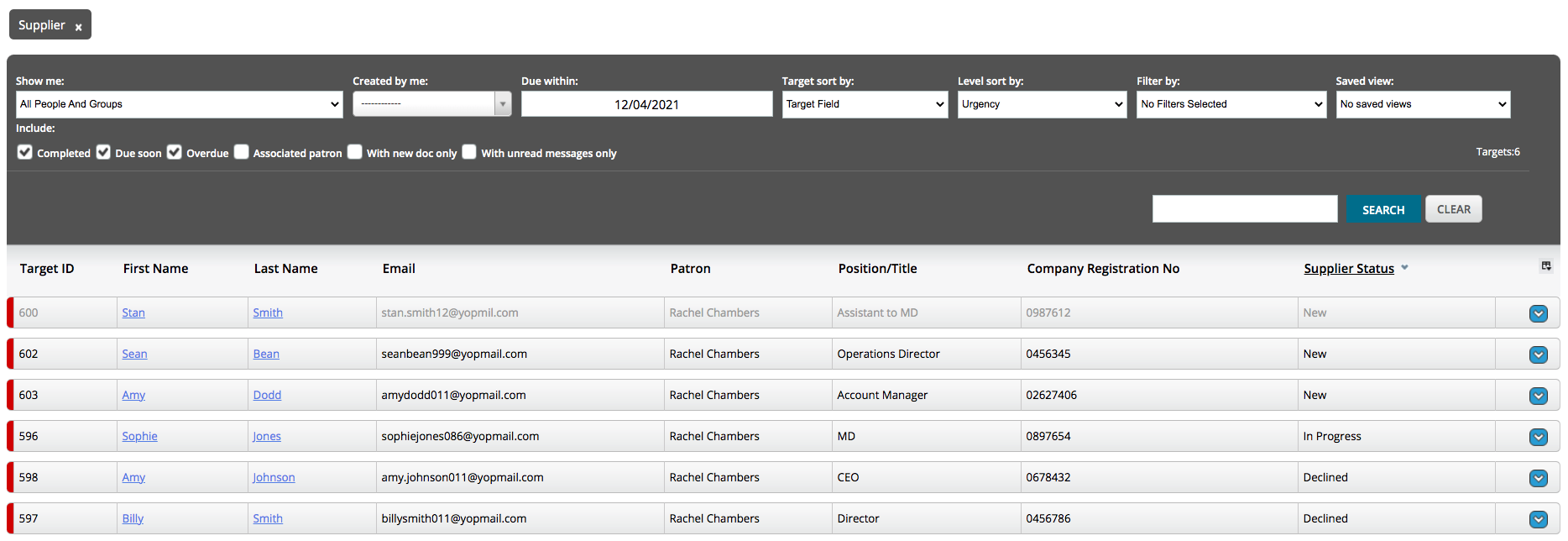Open row actions for Stan Smith 600
The height and width of the screenshot is (541, 1568).
click(x=1538, y=313)
